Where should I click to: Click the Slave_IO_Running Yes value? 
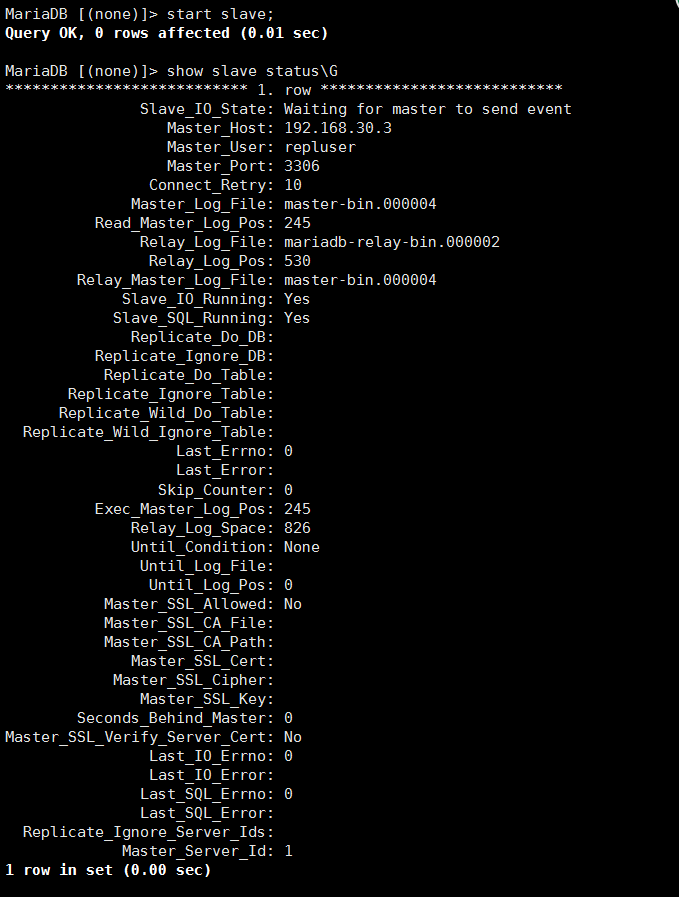click(296, 299)
